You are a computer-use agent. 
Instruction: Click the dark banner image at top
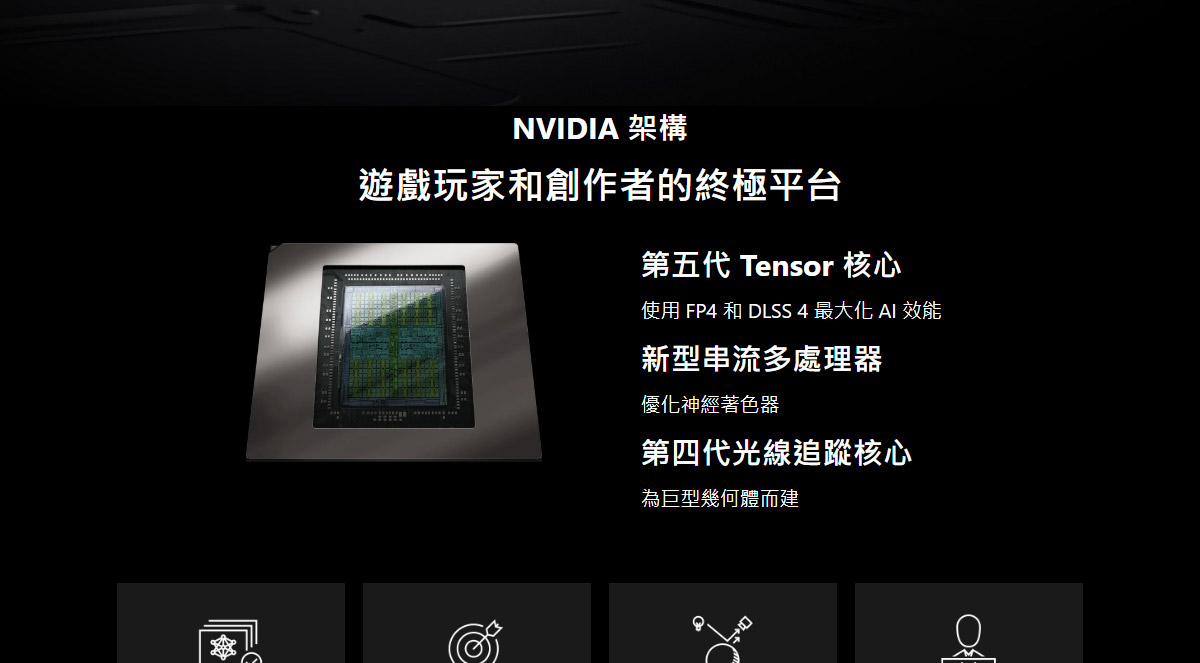pyautogui.click(x=600, y=52)
